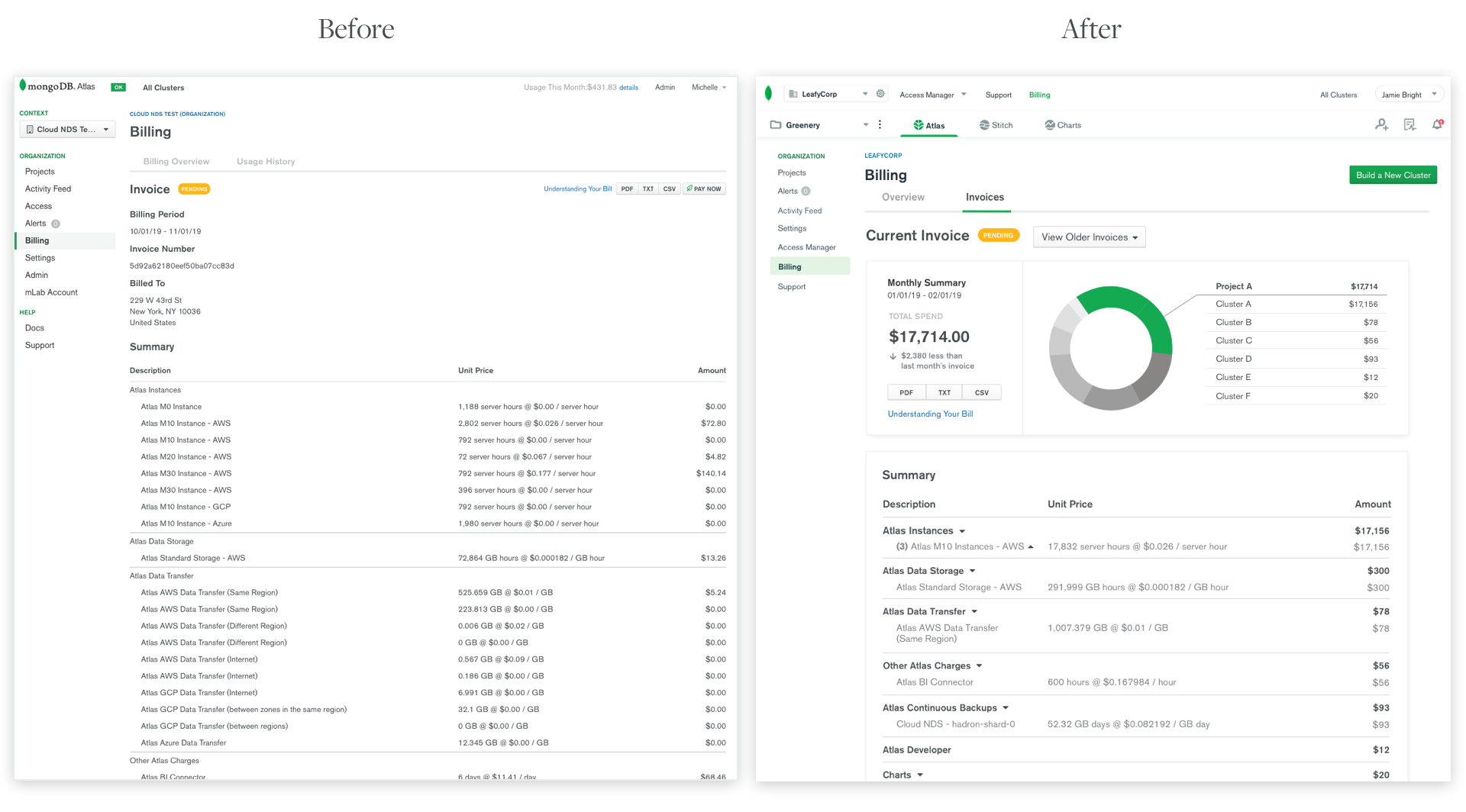
Task: Open the View Older Invoices dropdown
Action: click(1089, 237)
